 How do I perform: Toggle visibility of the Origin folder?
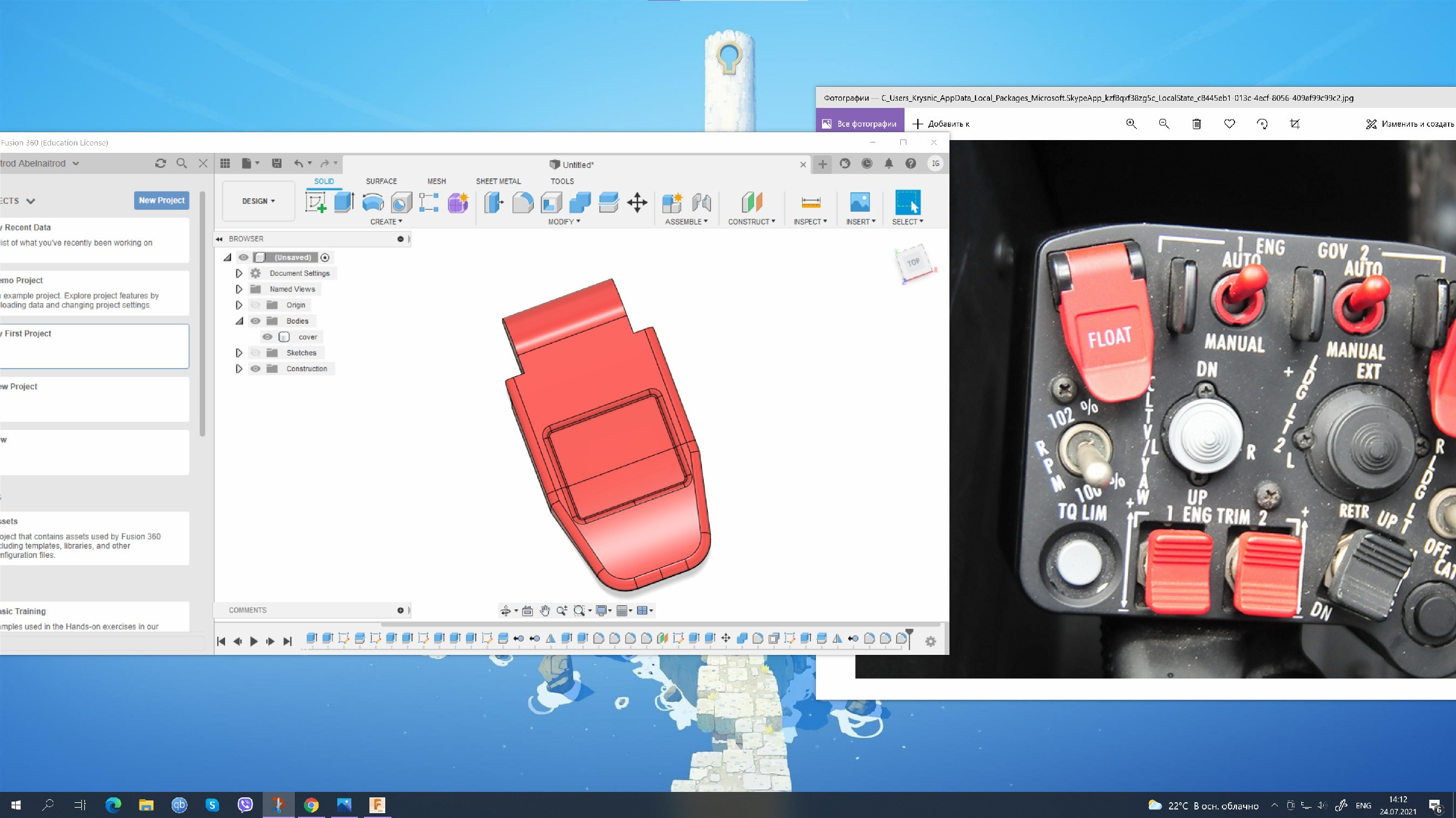[255, 305]
